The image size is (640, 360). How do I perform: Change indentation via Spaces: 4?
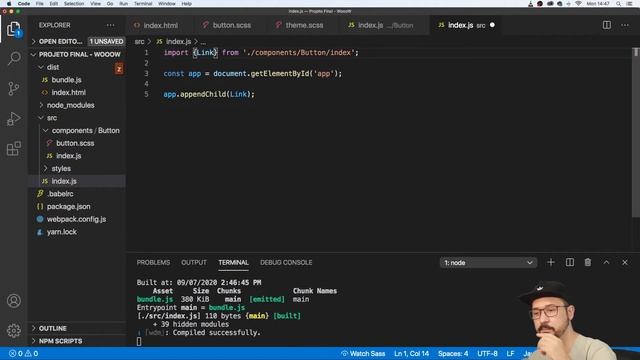click(453, 353)
